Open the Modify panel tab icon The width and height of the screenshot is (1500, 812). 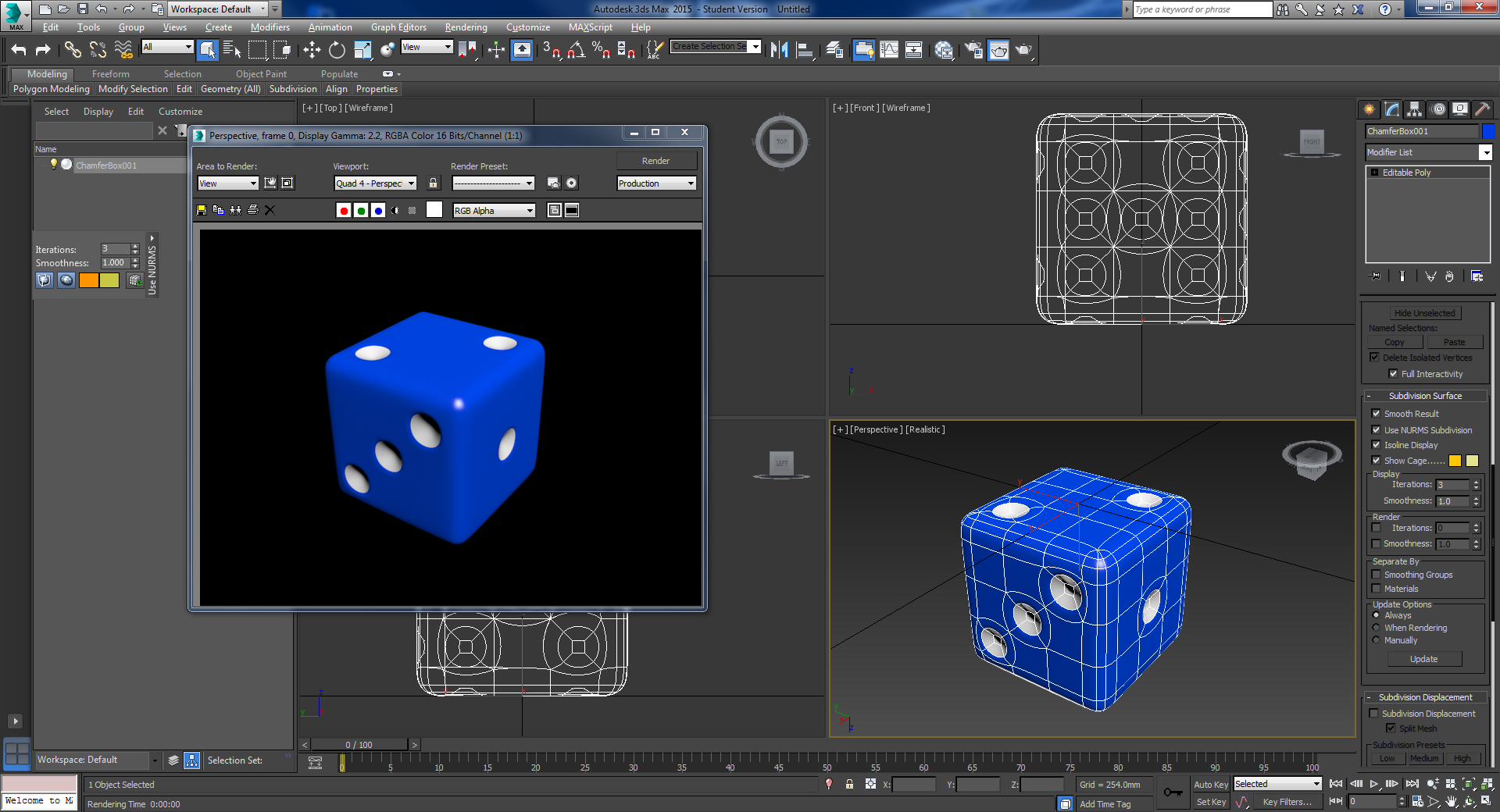point(1391,109)
